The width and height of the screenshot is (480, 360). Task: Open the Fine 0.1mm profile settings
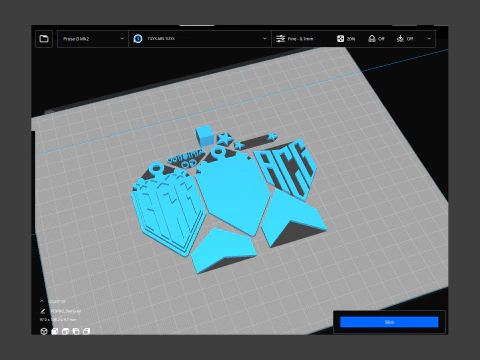(x=300, y=39)
